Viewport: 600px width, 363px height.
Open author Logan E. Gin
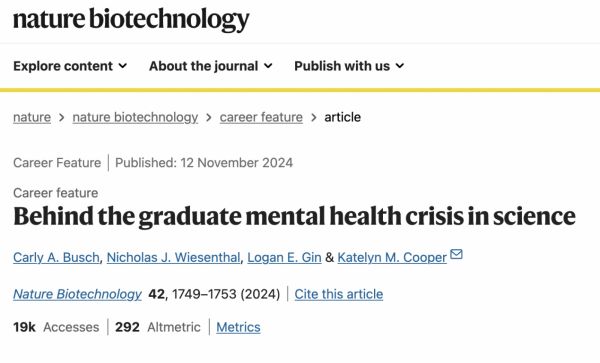pos(284,257)
